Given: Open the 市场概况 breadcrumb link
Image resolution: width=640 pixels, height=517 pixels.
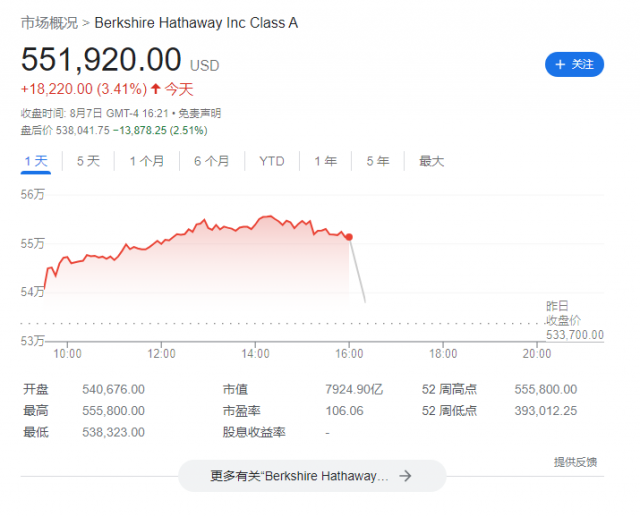Looking at the screenshot, I should point(49,23).
